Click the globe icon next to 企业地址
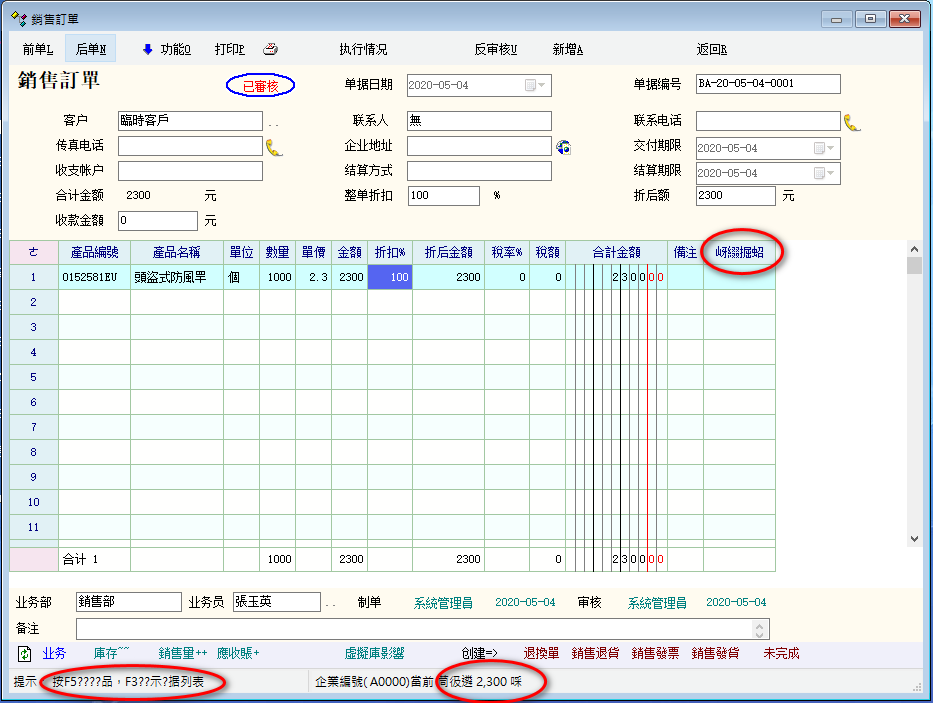This screenshot has width=933, height=703. [564, 147]
